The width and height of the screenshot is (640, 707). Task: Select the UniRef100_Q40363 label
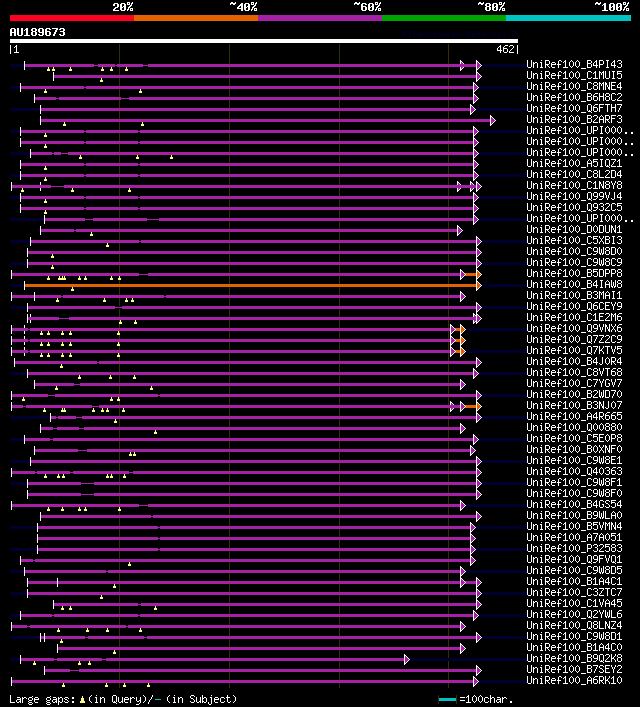click(x=574, y=471)
